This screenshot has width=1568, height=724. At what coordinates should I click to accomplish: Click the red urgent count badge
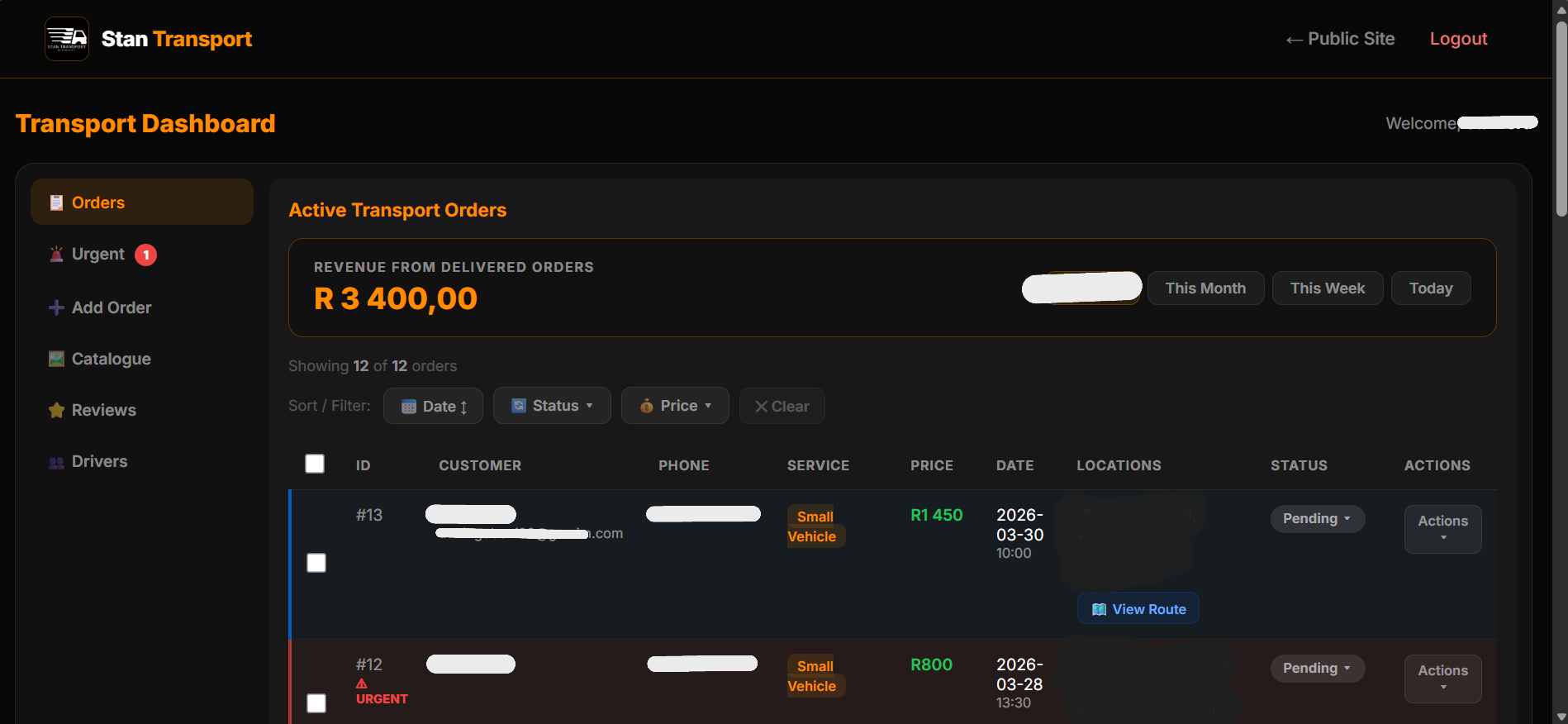(145, 255)
